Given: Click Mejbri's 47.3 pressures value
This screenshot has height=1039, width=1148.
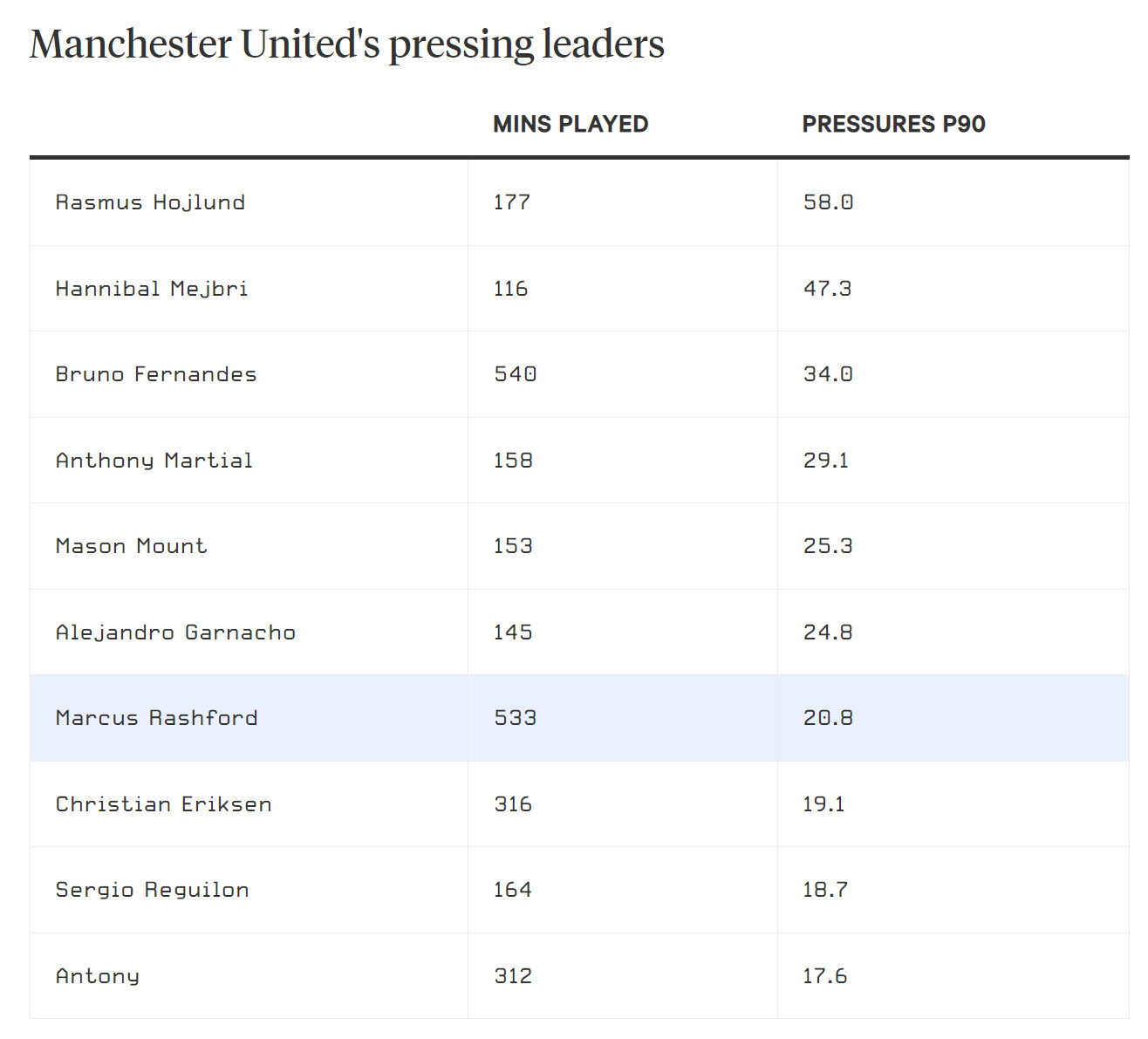Looking at the screenshot, I should 827,289.
